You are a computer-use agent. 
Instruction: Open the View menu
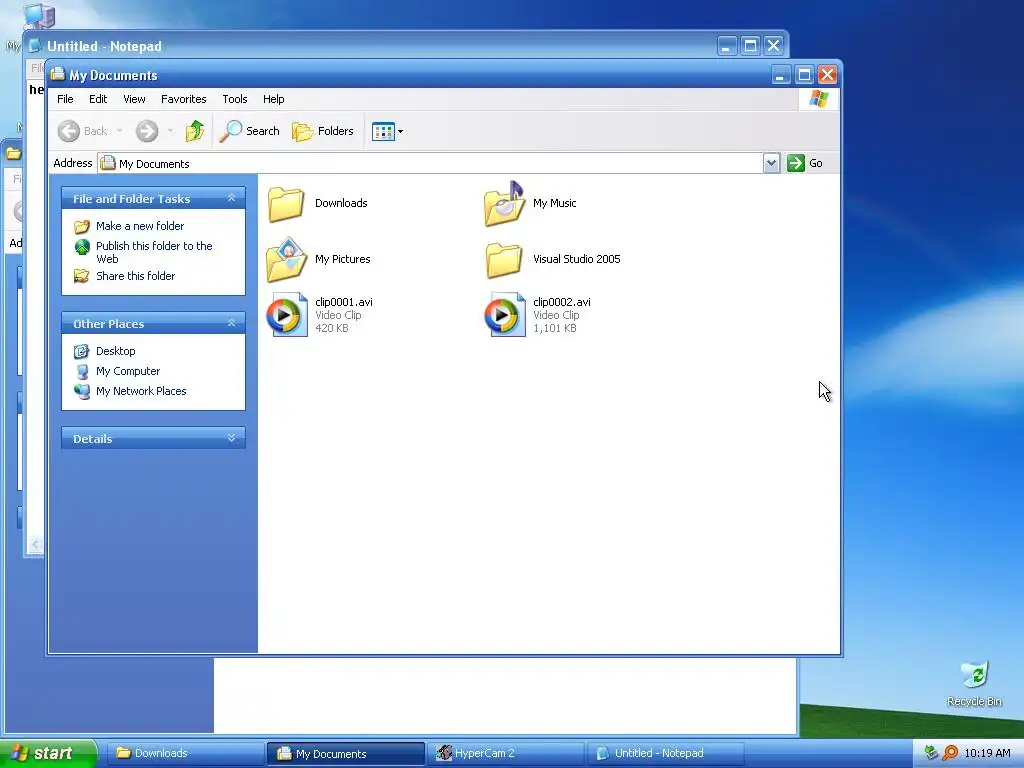pyautogui.click(x=134, y=99)
